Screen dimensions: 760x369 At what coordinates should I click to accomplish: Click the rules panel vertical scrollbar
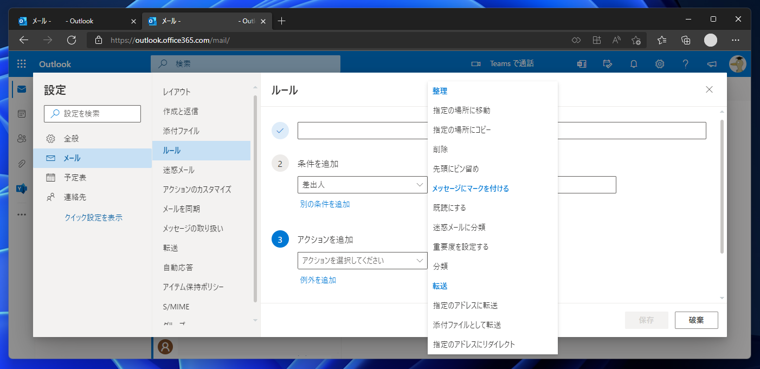click(722, 187)
